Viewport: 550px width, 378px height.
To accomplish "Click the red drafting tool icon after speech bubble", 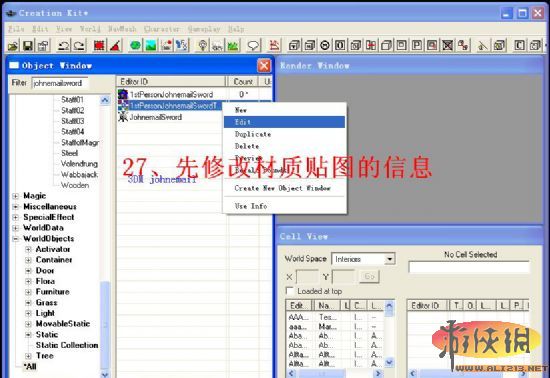I will [x=275, y=46].
